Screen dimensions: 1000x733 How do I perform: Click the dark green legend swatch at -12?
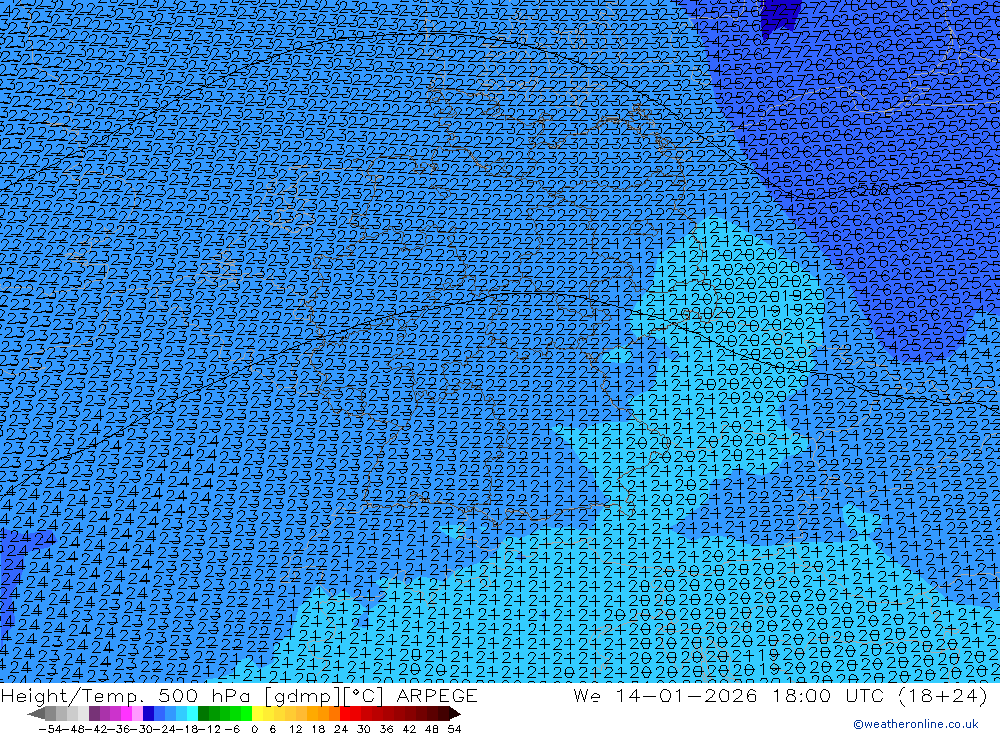[203, 714]
